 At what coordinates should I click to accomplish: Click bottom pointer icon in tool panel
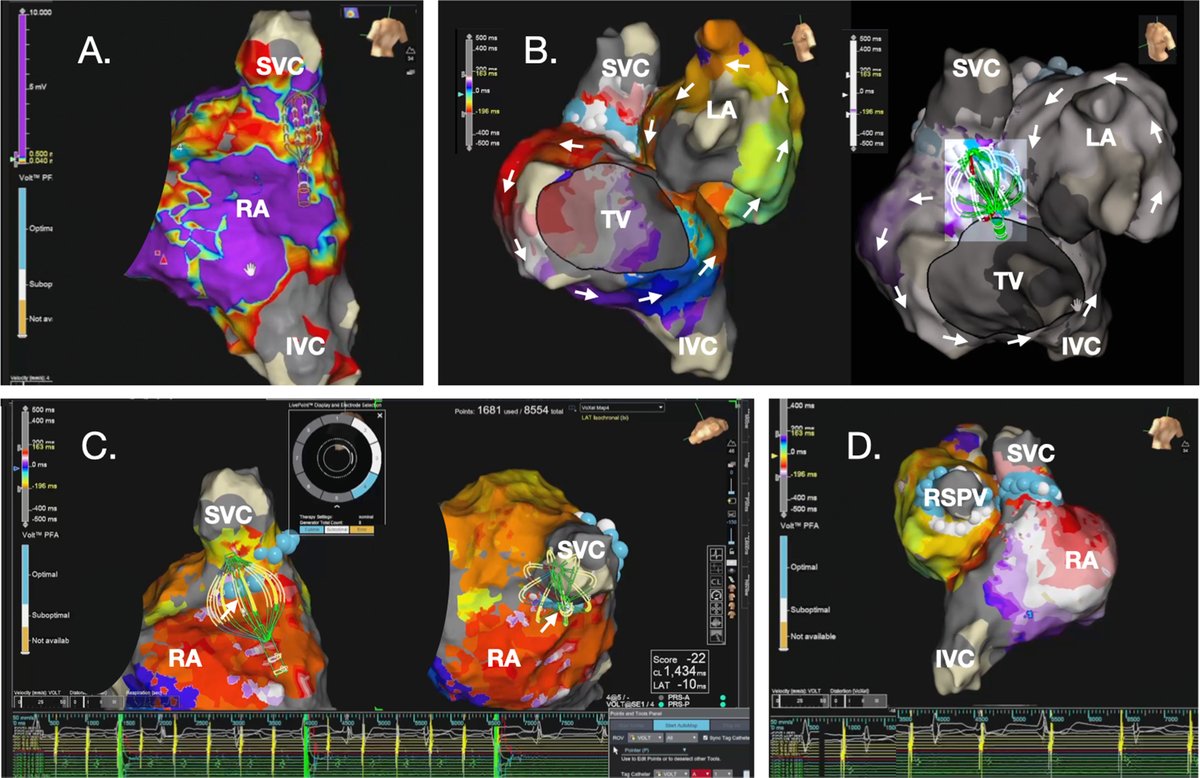pos(716,635)
